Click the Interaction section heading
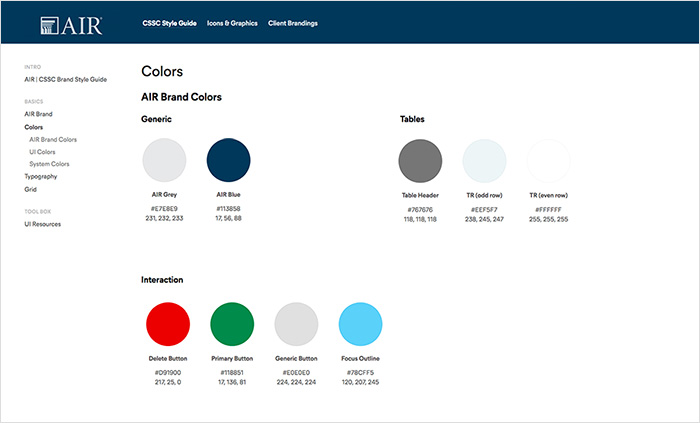Screen dimensions: 700x423 [x=162, y=280]
